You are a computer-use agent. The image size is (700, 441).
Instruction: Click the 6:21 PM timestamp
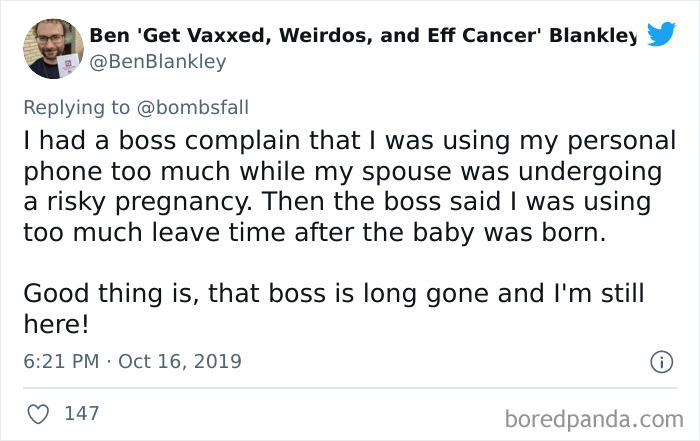coord(59,361)
